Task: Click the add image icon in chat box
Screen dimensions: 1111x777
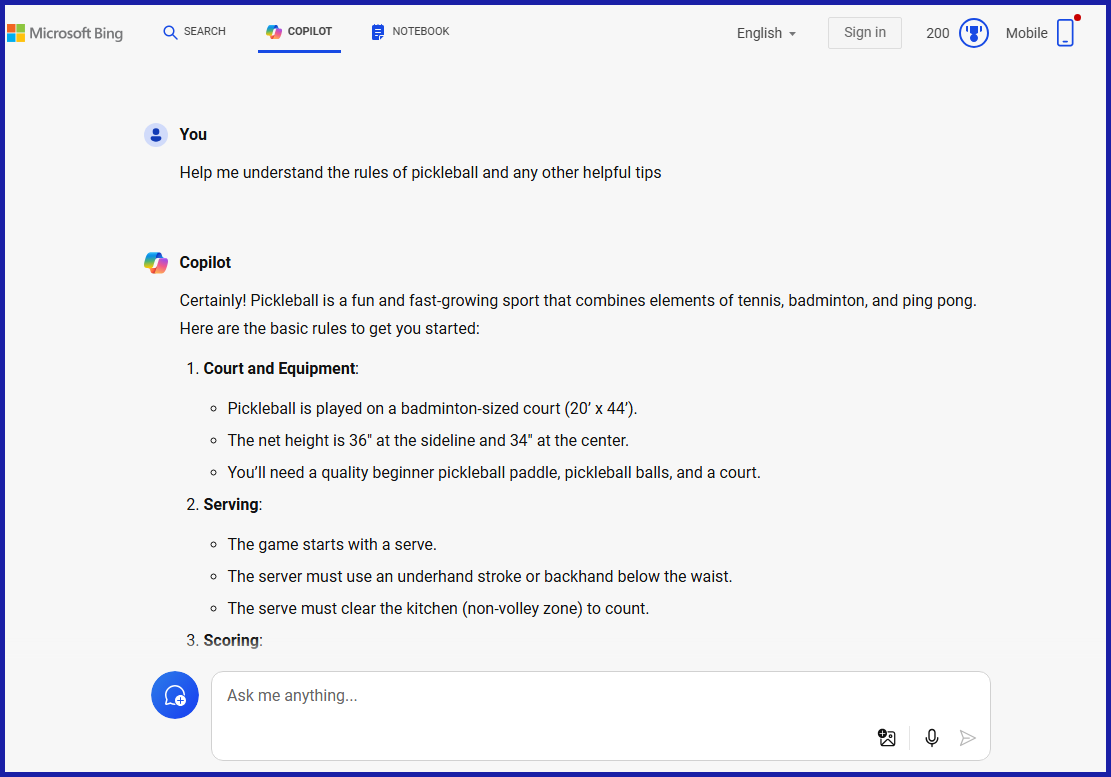Action: point(886,738)
